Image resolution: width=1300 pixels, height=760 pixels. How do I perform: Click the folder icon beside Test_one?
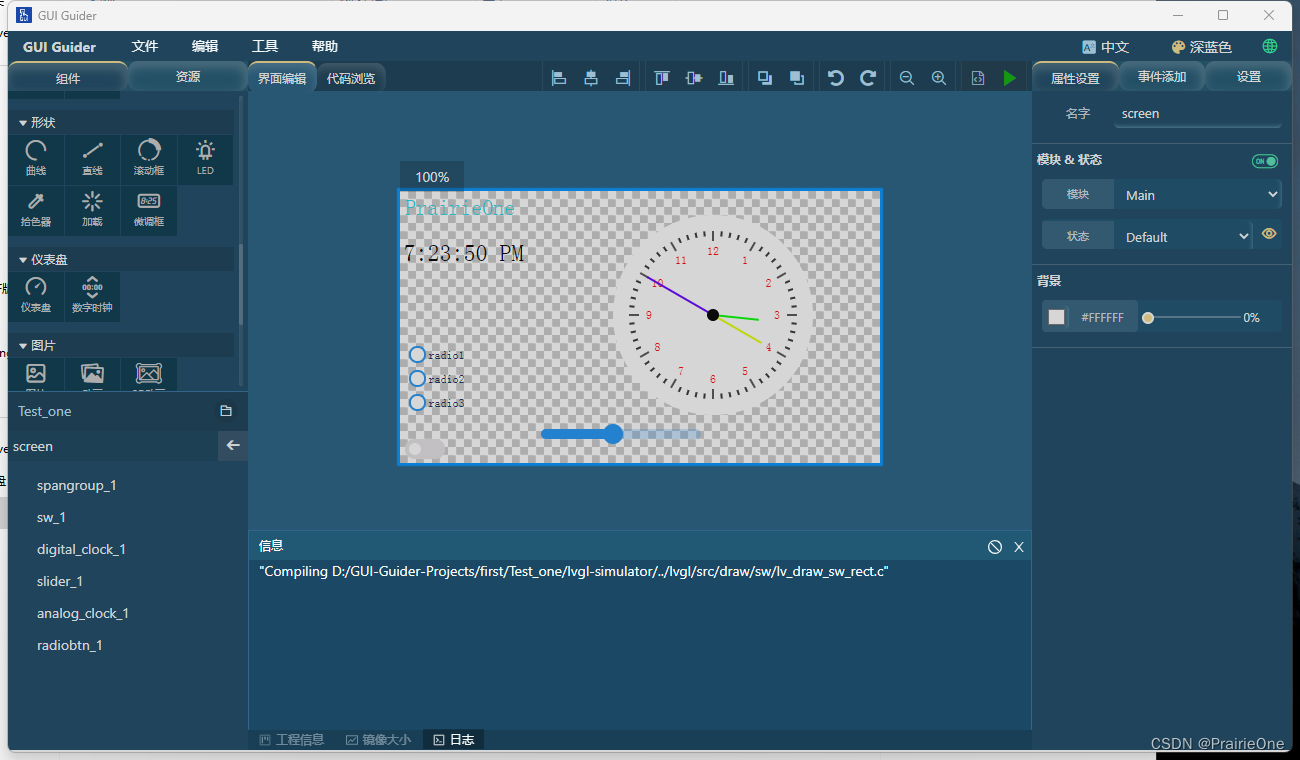pos(226,411)
